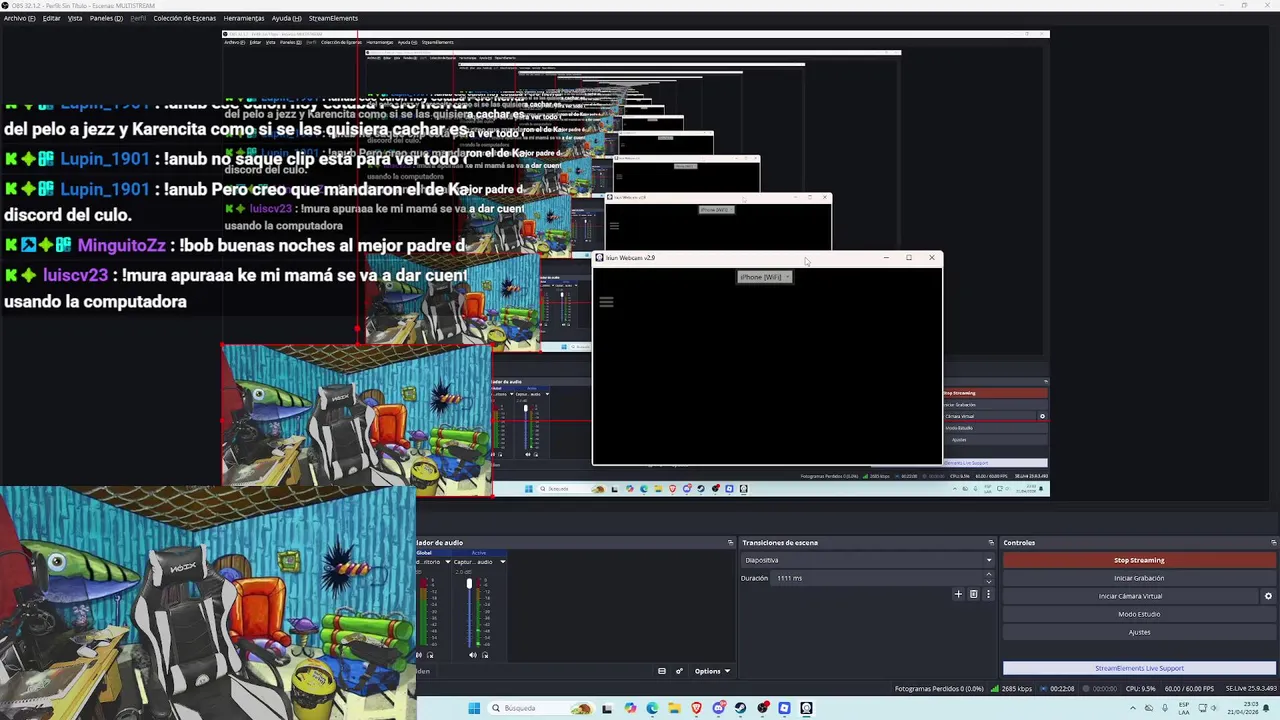
Task: Click the 60.00 / 60.00 FPS status text
Action: coord(1187,689)
